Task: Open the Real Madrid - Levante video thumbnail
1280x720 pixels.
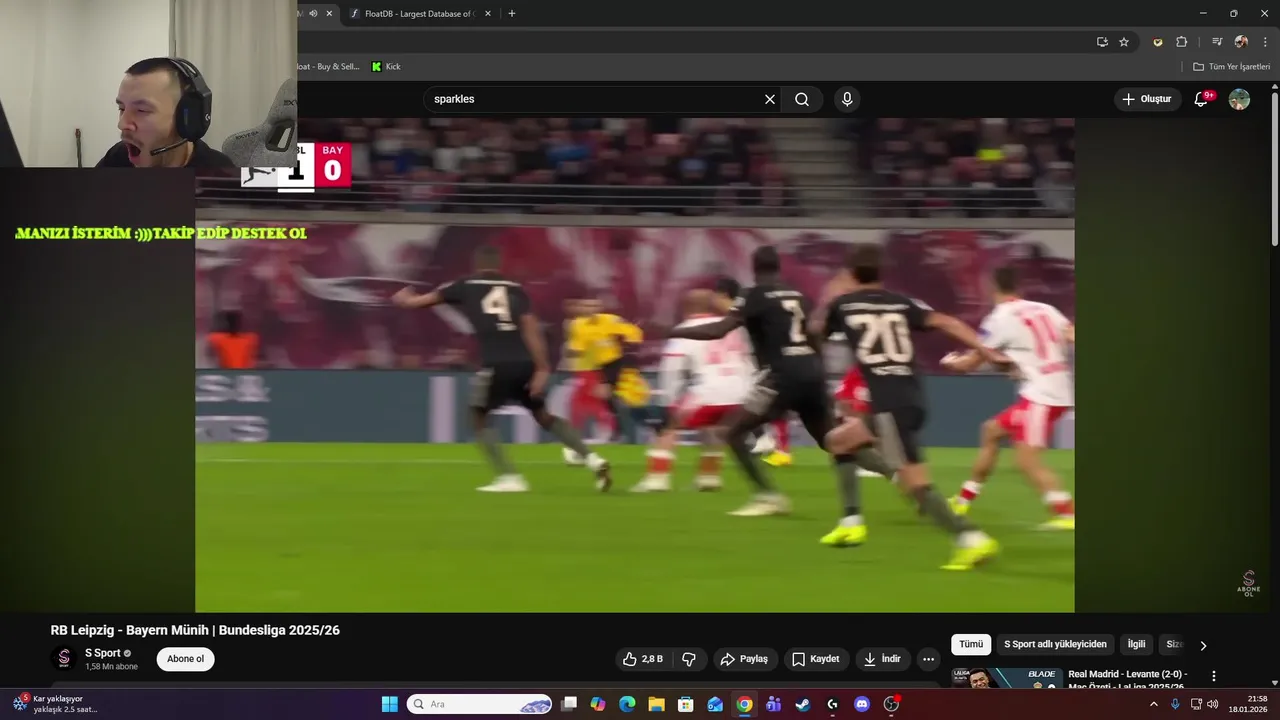Action: click(x=1006, y=679)
